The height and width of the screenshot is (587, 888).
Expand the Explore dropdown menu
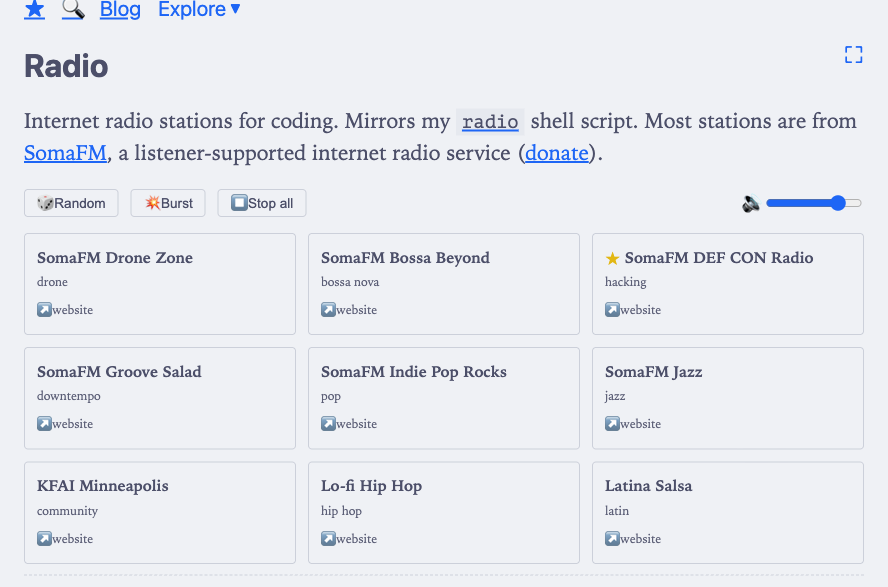click(199, 10)
